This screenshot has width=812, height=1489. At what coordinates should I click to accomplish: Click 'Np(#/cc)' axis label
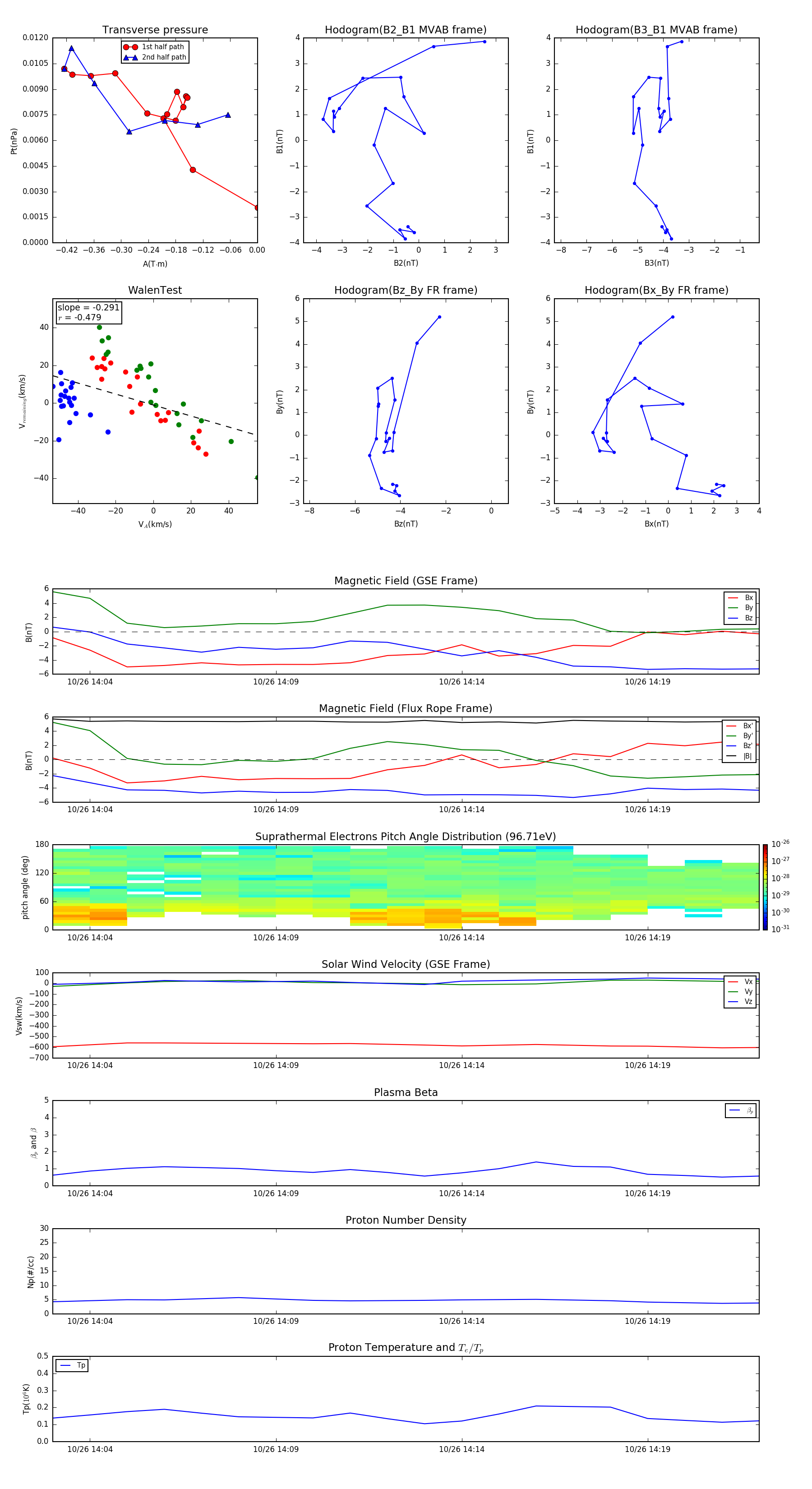click(31, 1272)
